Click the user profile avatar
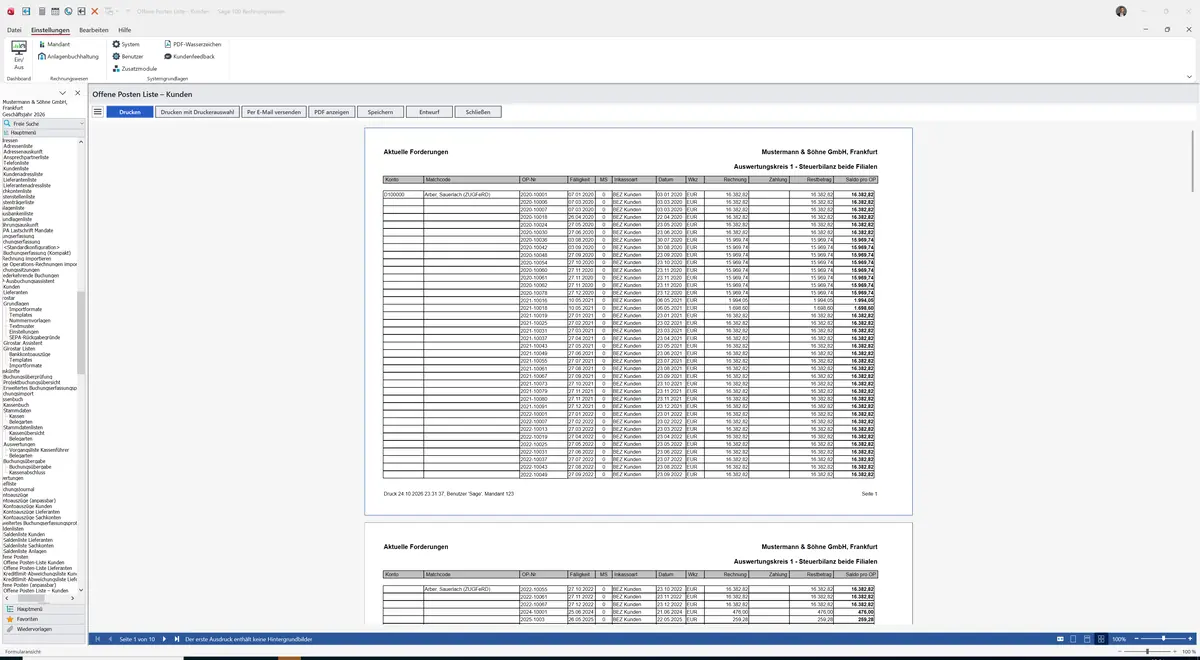The height and width of the screenshot is (660, 1200). pos(1121,10)
